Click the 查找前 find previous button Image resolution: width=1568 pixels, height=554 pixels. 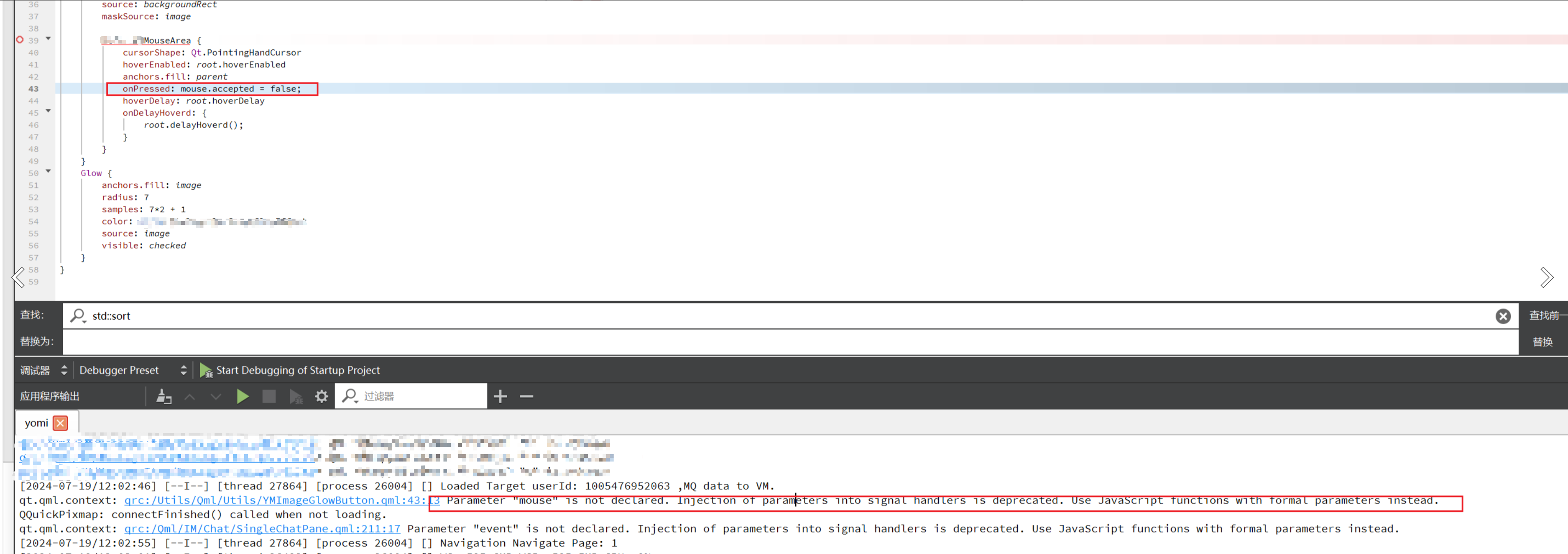pos(1548,315)
